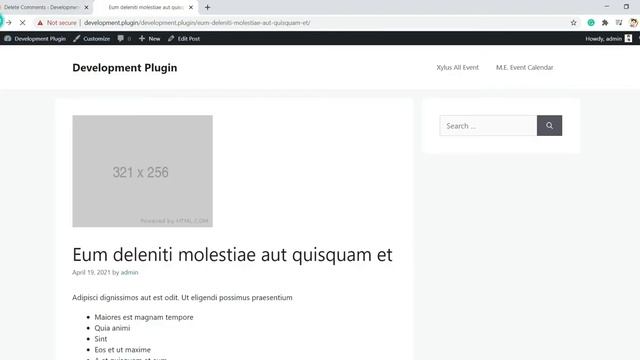Open the comments bubble in admin bar

pyautogui.click(x=124, y=38)
